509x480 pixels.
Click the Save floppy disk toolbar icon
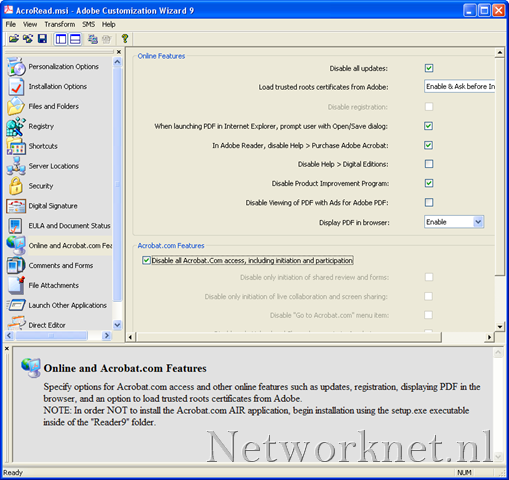tap(42, 39)
